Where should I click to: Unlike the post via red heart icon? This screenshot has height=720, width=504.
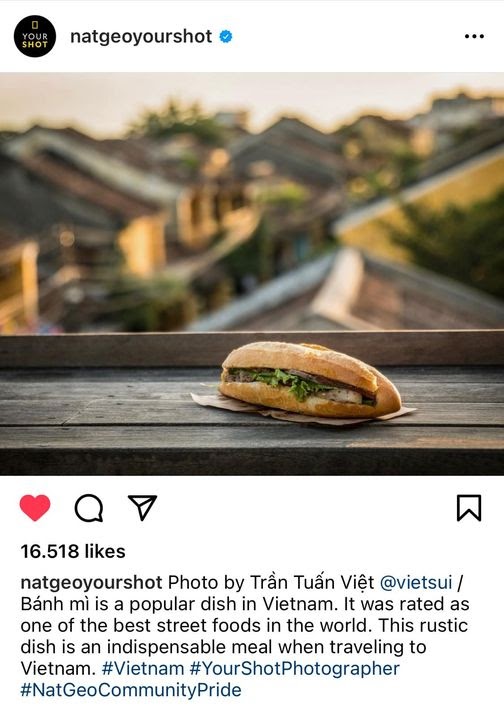(35, 507)
